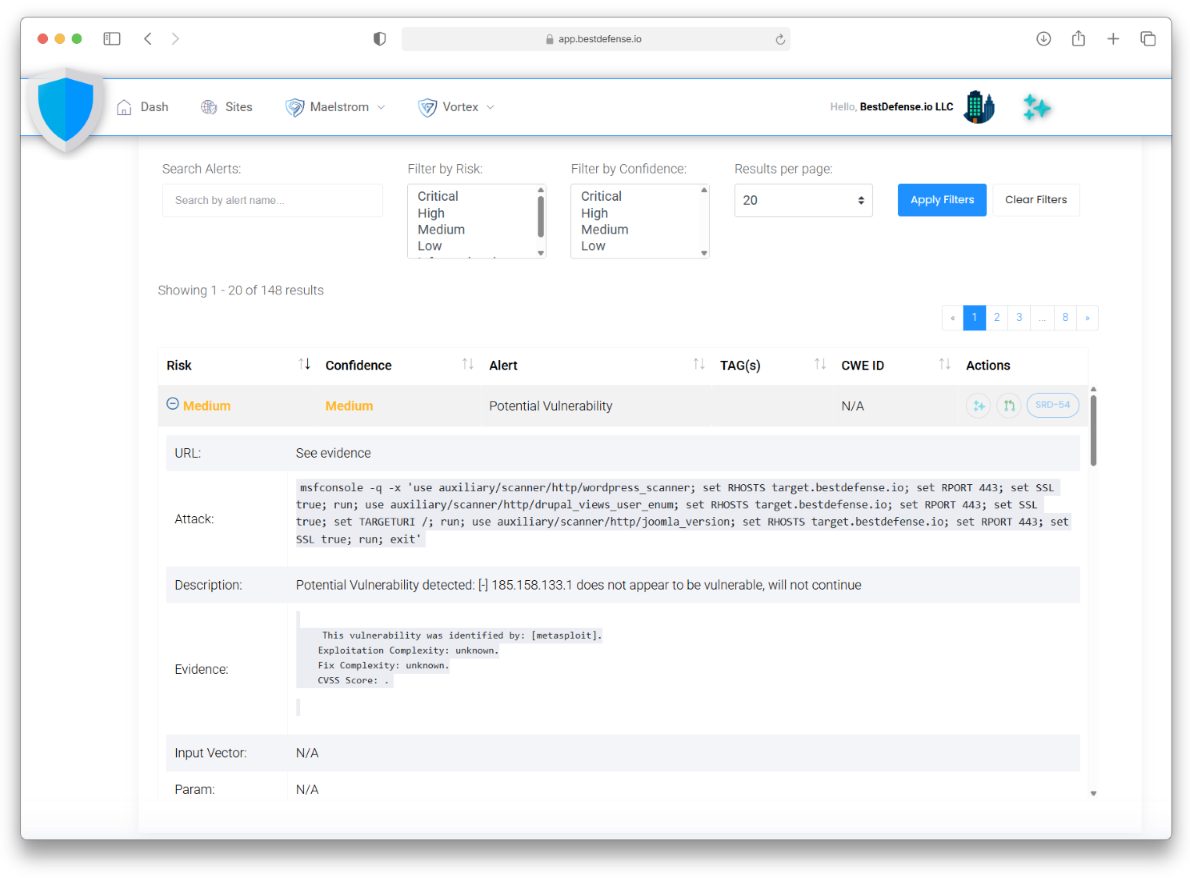The width and height of the screenshot is (1190, 878).
Task: Sort table by Risk column
Action: [x=304, y=365]
